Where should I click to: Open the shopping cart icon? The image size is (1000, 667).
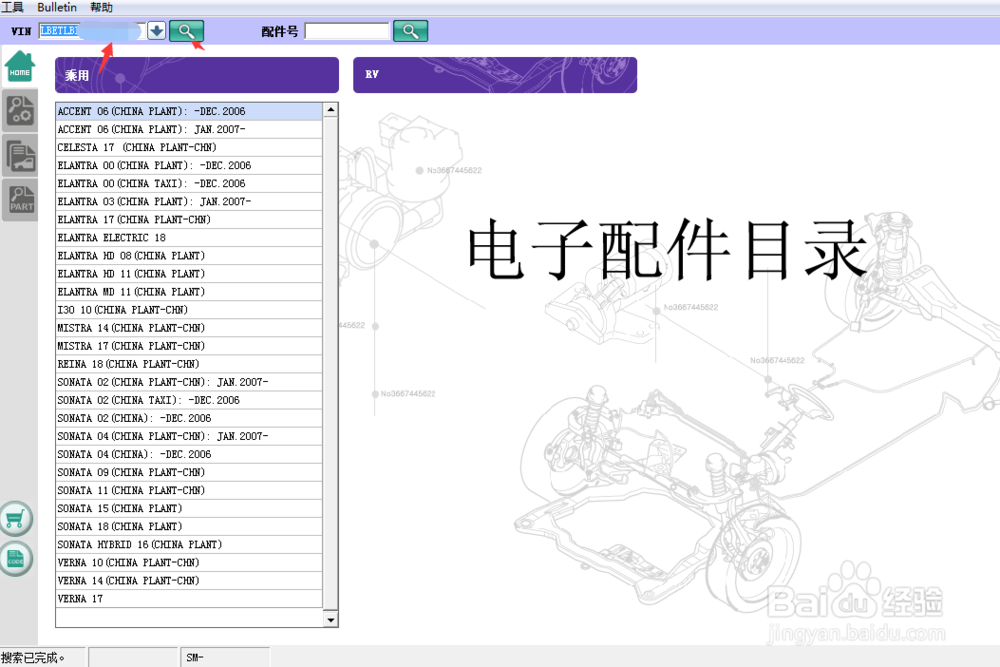tap(16, 518)
